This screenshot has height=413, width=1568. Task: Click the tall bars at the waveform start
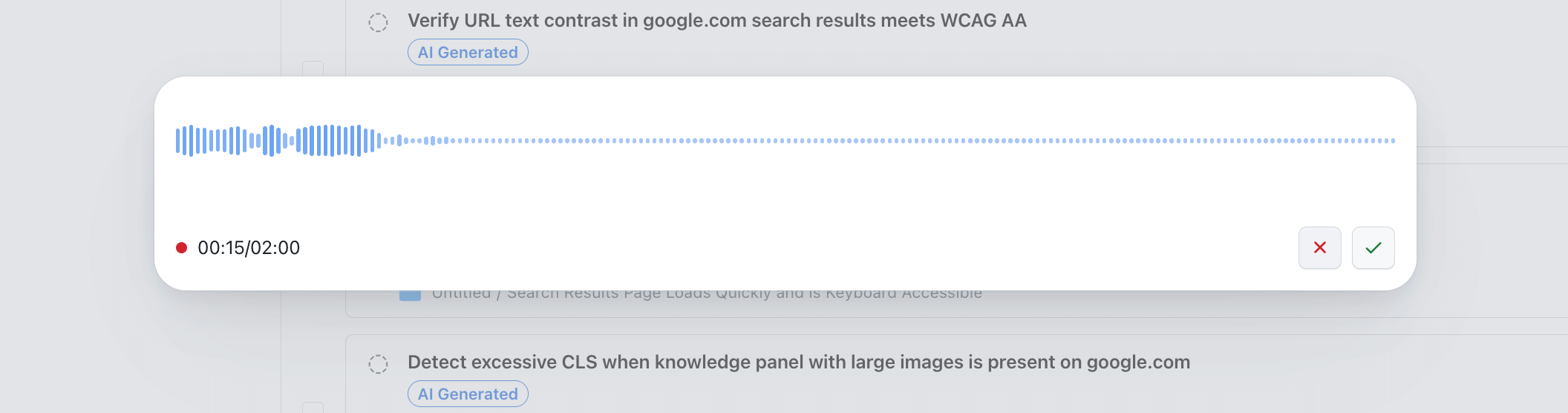tap(192, 140)
